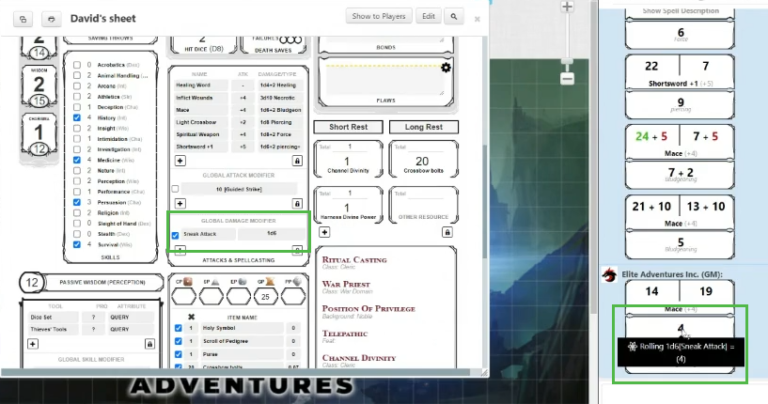Screen dimensions: 768x404
Task: Open Thieves' Tools attribute QUERY selector
Action: (x=131, y=330)
